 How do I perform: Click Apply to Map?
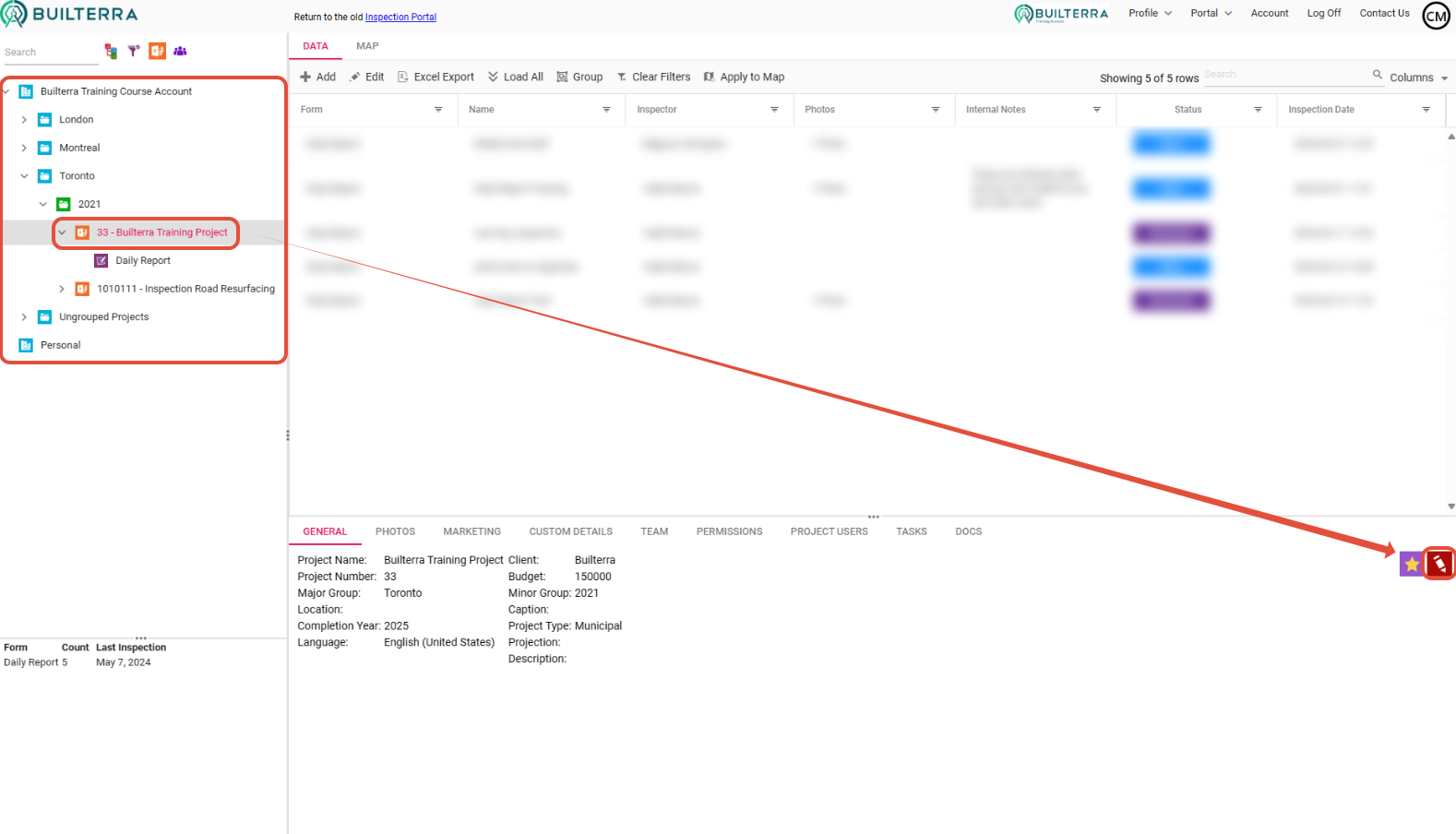tap(744, 77)
